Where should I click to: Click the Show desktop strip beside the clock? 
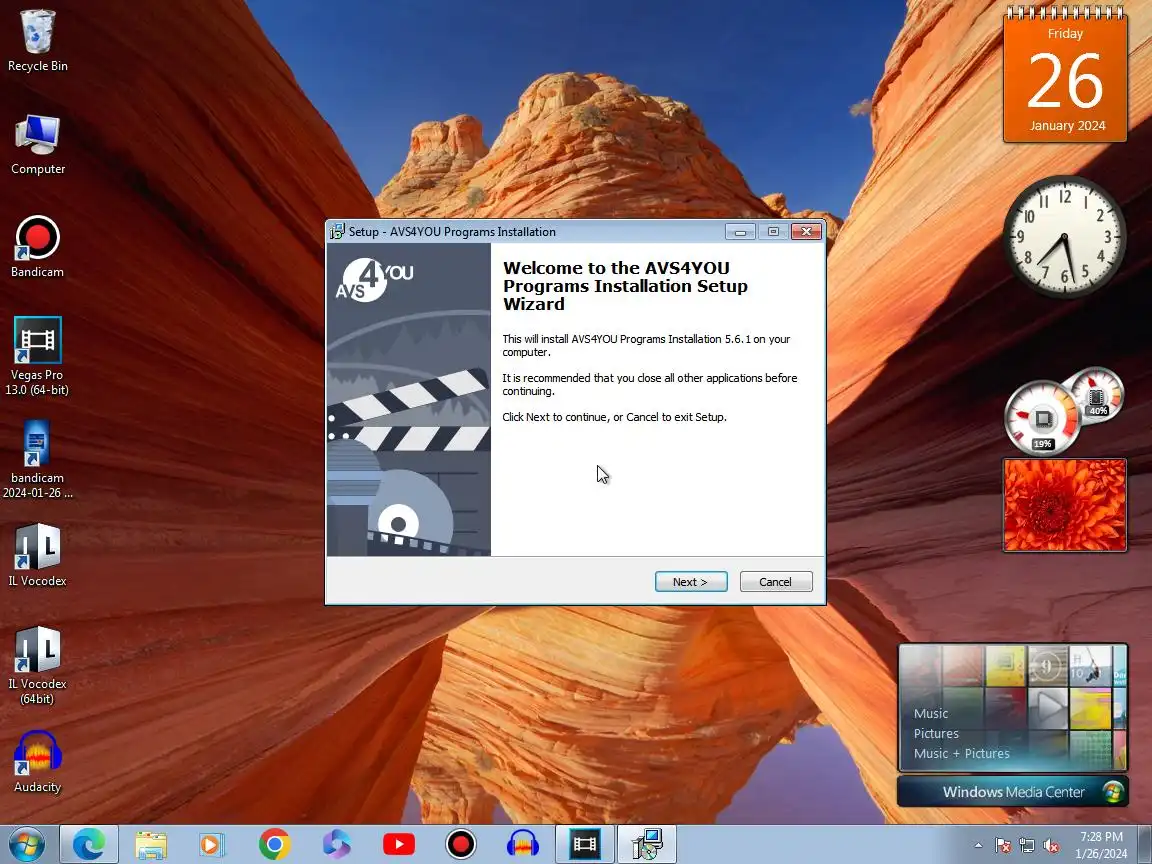pos(1145,845)
